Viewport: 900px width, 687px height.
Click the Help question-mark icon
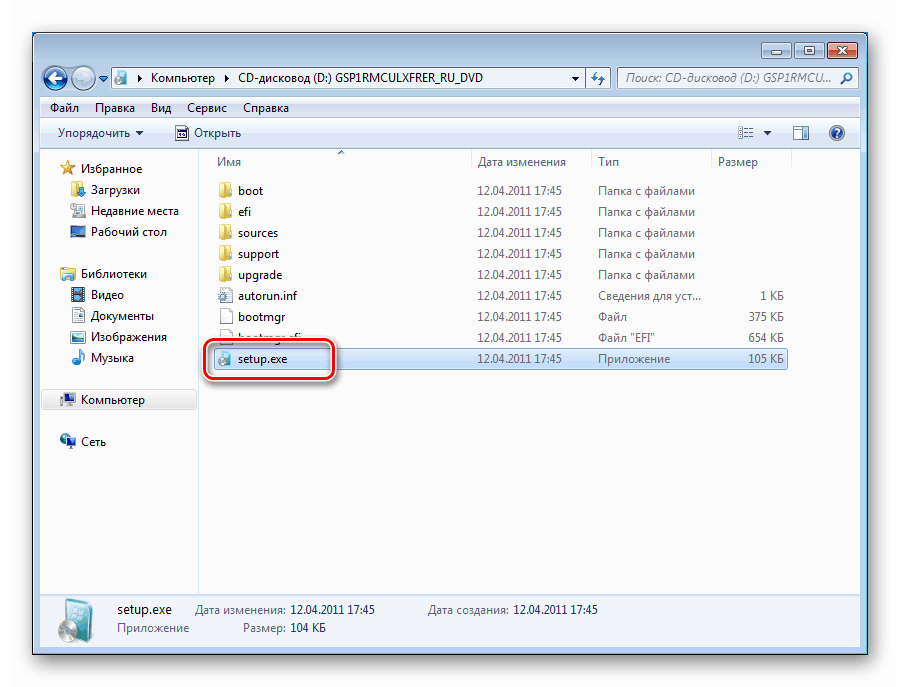(836, 132)
